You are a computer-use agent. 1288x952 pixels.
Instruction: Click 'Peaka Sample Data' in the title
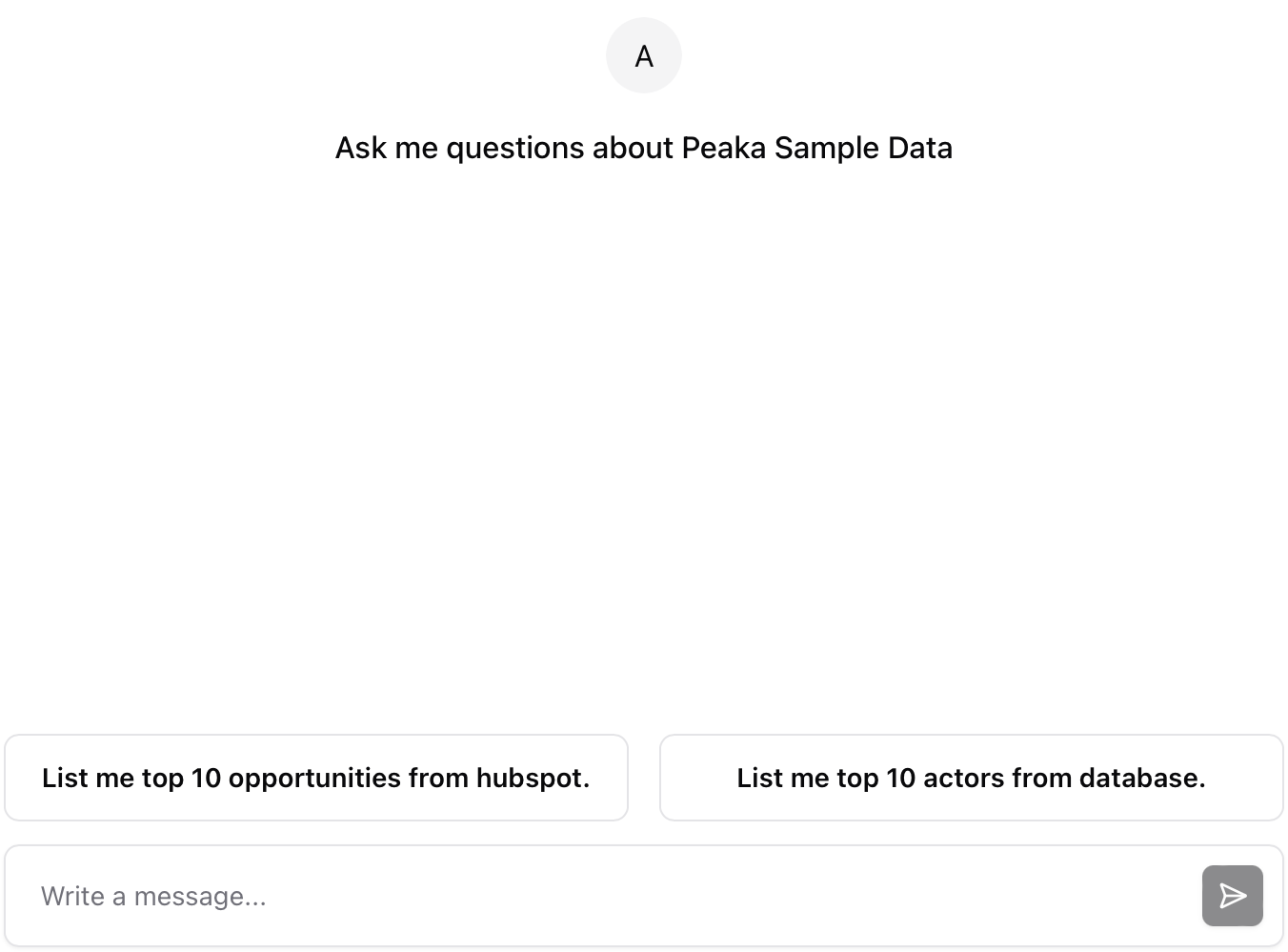pyautogui.click(x=817, y=148)
